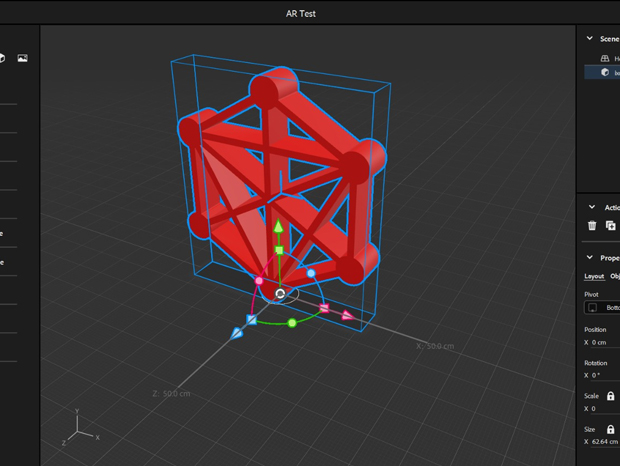Click the blue Z-axis move arrow

(237, 333)
